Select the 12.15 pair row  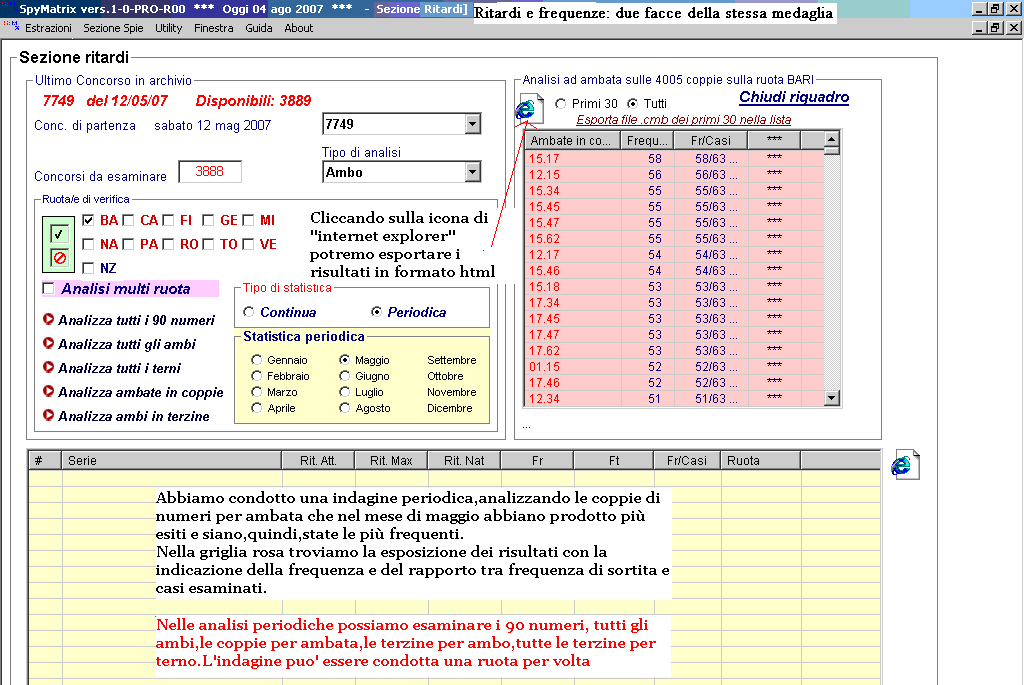pyautogui.click(x=675, y=174)
